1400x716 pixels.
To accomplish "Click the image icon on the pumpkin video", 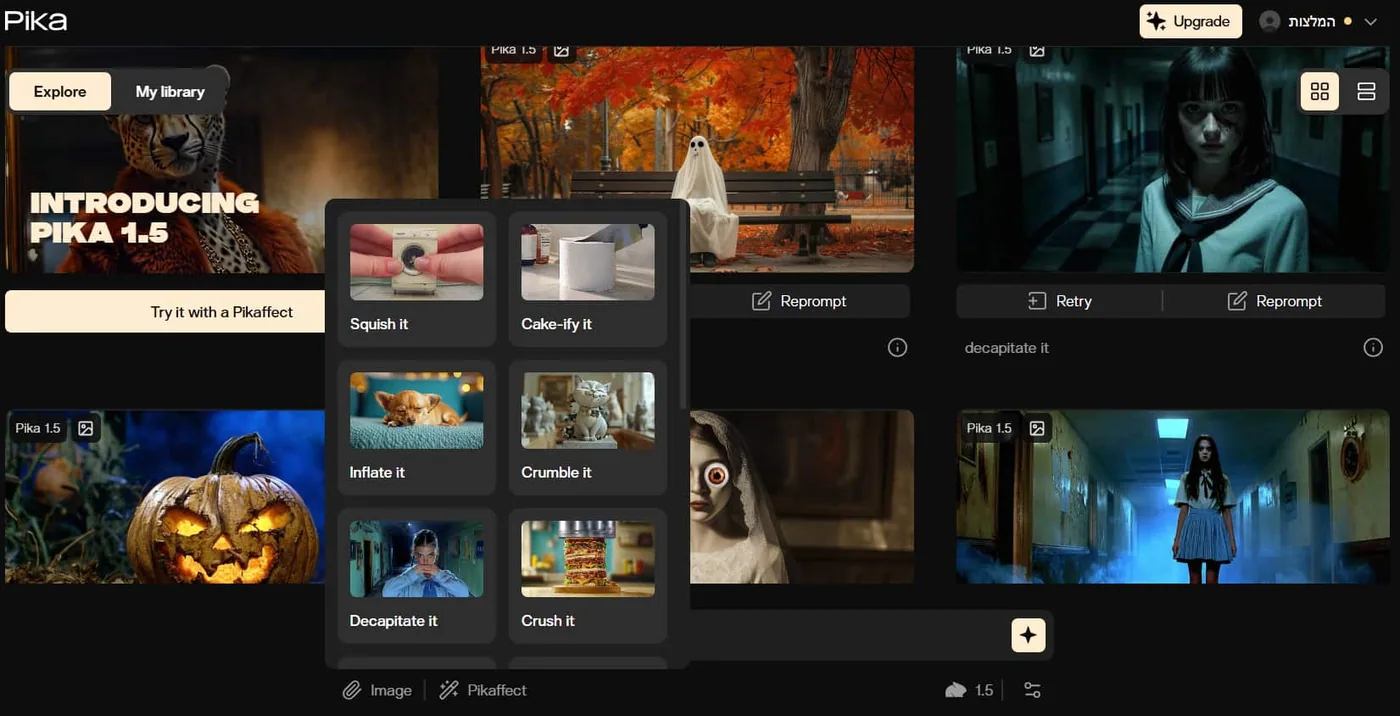I will [x=86, y=428].
